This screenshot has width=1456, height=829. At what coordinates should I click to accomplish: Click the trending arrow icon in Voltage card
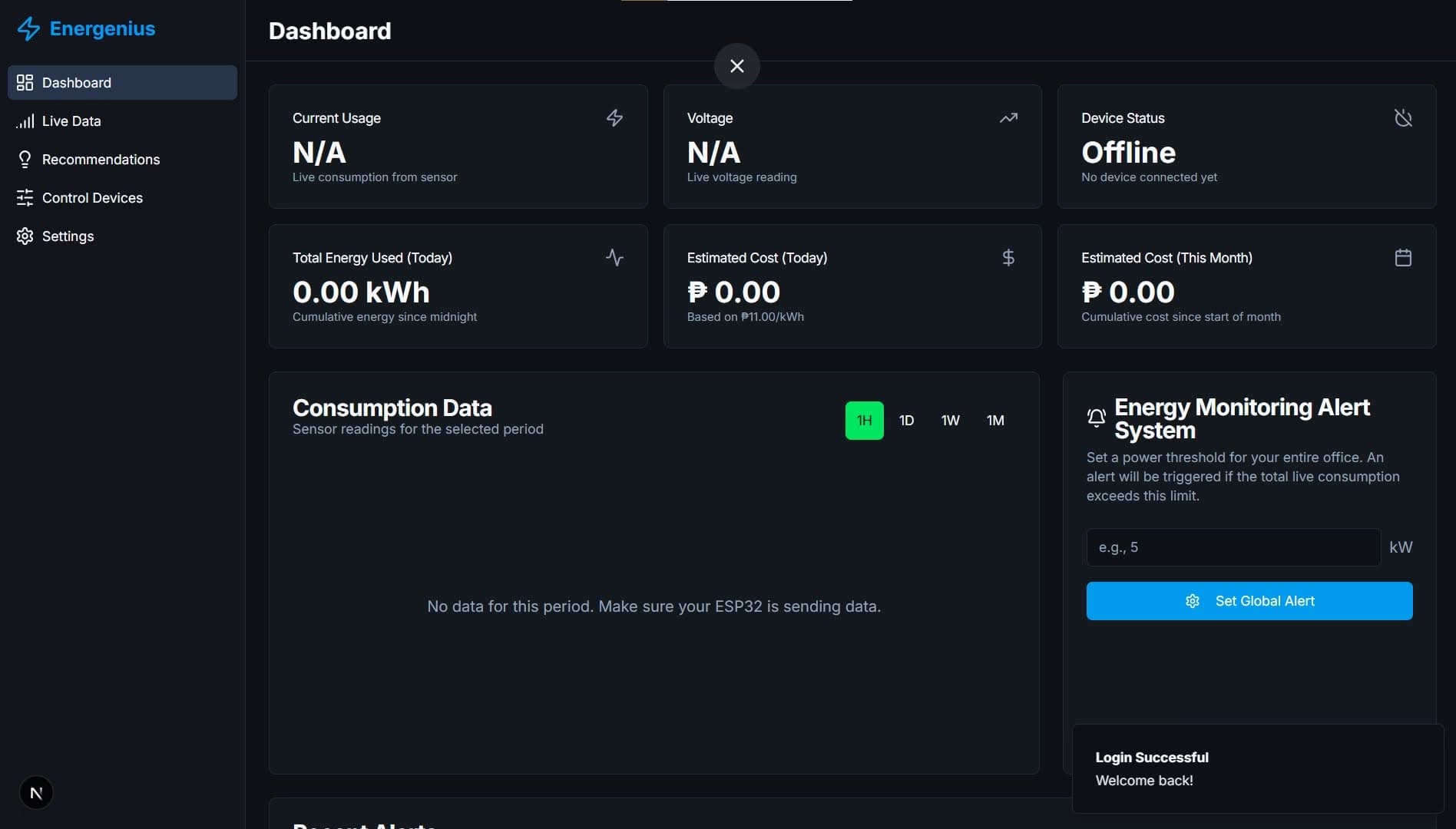(x=1008, y=117)
